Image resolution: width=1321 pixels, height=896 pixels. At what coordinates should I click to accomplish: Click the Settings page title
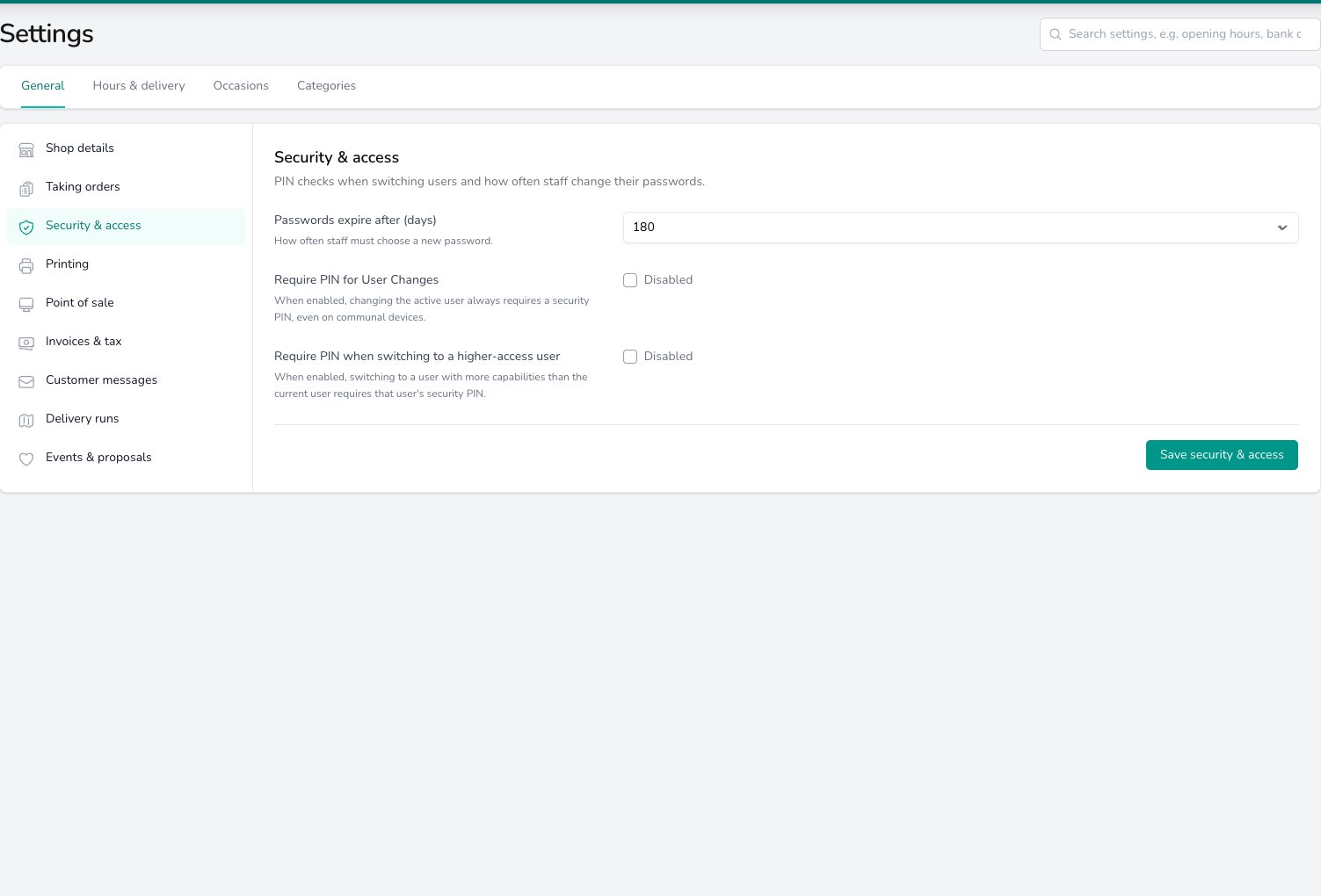pyautogui.click(x=47, y=33)
